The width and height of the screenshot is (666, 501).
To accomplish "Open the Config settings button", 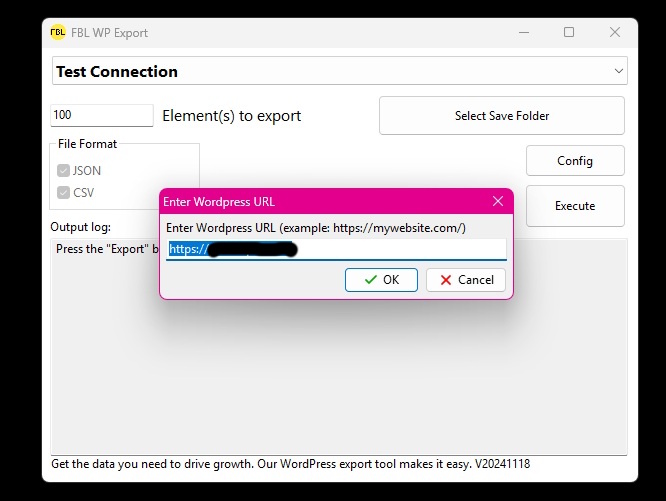I will [x=575, y=161].
